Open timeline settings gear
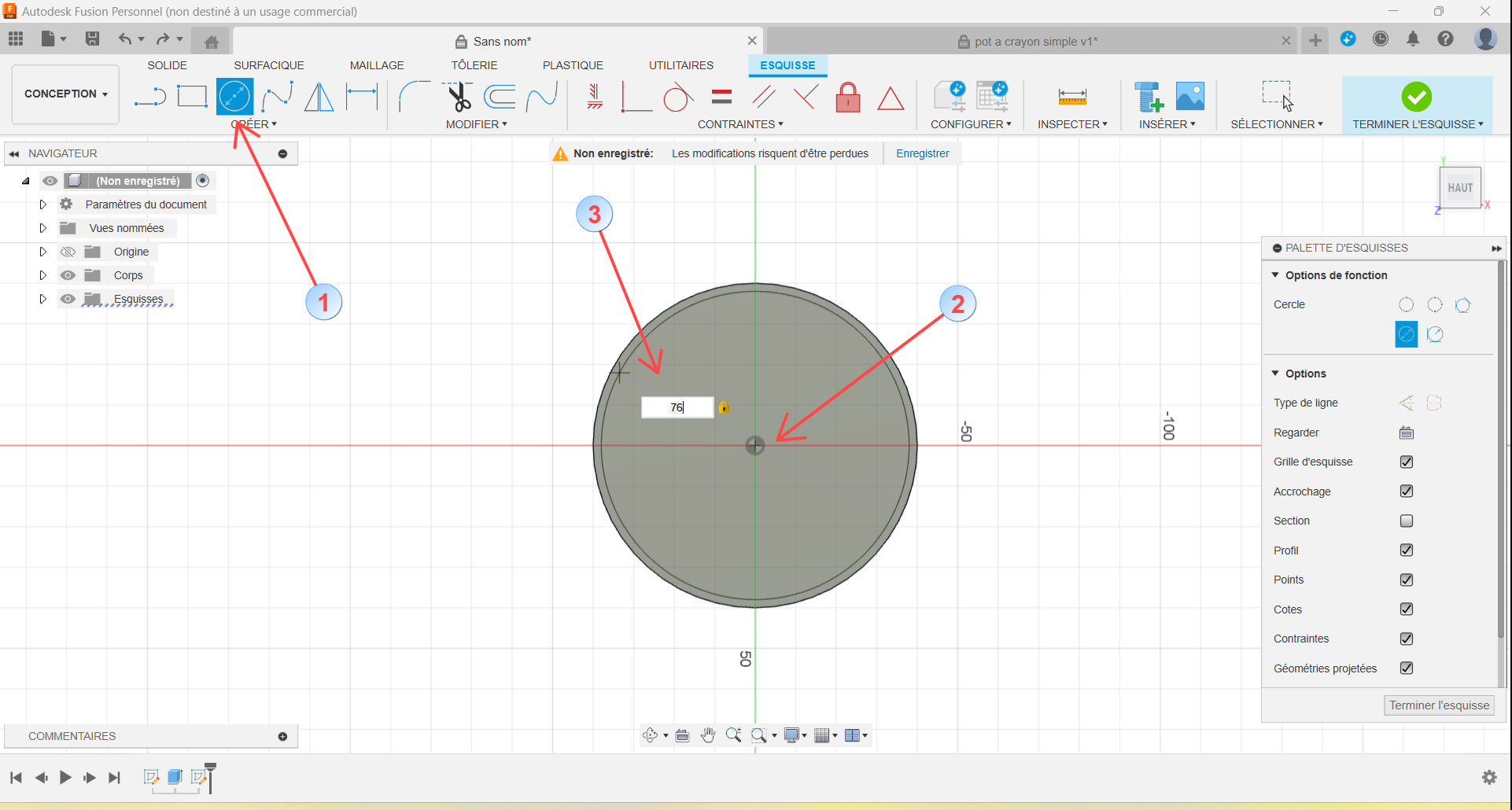This screenshot has width=1512, height=810. point(1489,777)
